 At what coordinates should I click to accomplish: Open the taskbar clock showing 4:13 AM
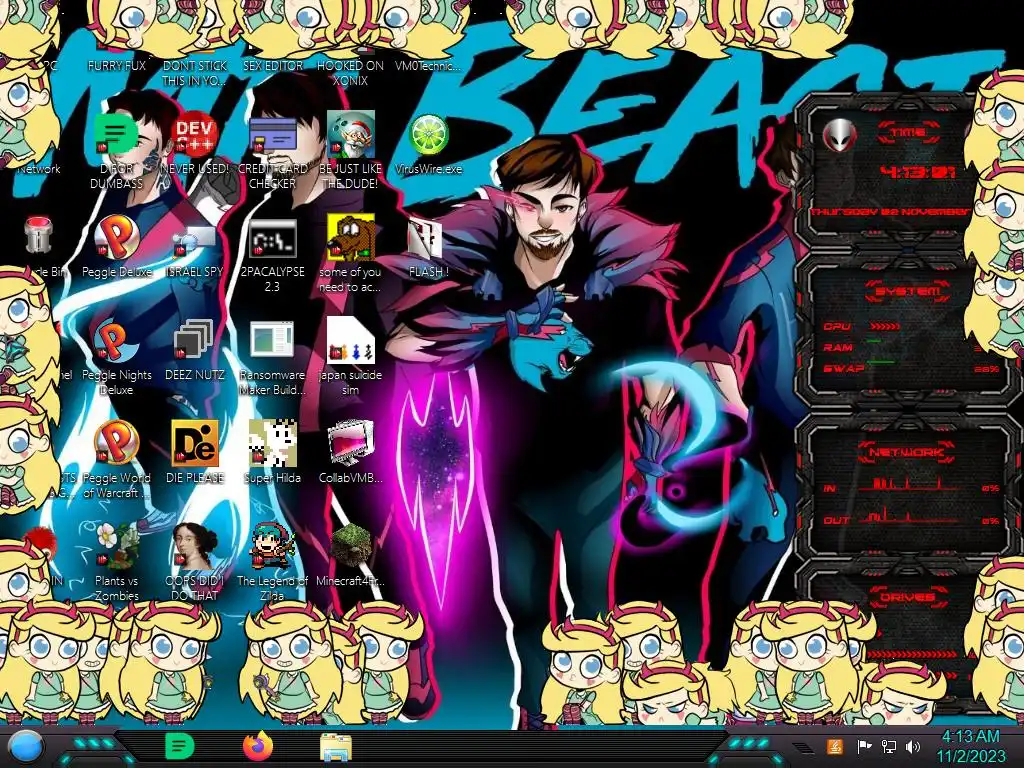pos(970,746)
